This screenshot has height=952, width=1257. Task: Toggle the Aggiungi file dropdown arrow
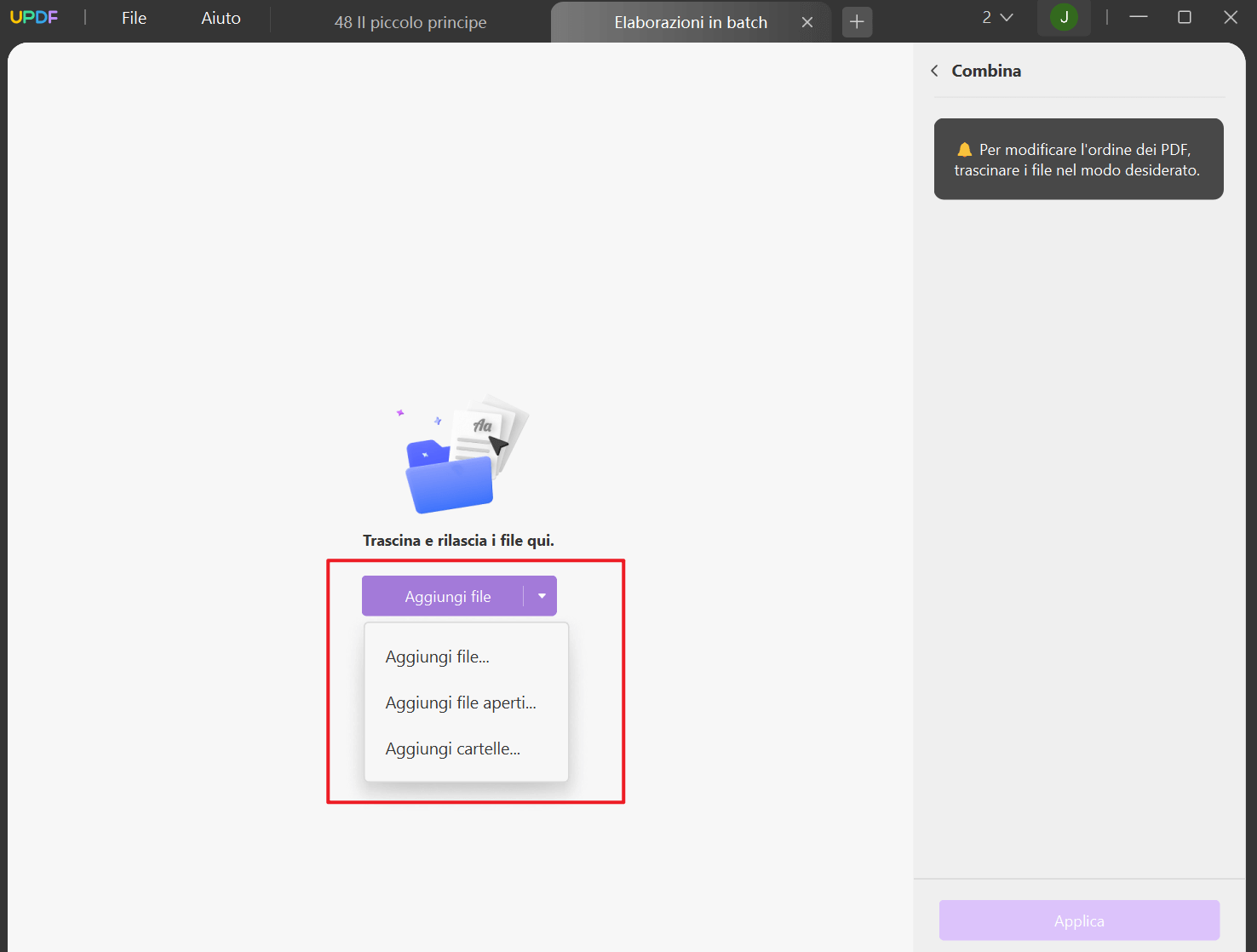click(542, 596)
